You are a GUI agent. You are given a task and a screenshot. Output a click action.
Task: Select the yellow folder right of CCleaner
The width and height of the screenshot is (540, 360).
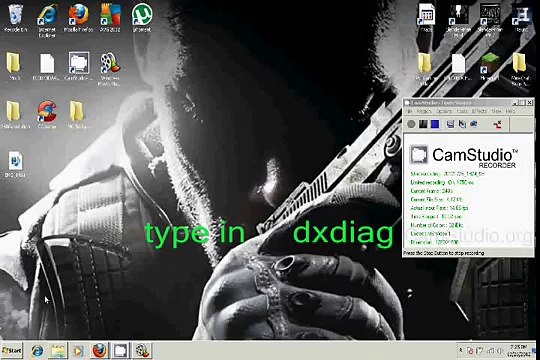[78, 114]
